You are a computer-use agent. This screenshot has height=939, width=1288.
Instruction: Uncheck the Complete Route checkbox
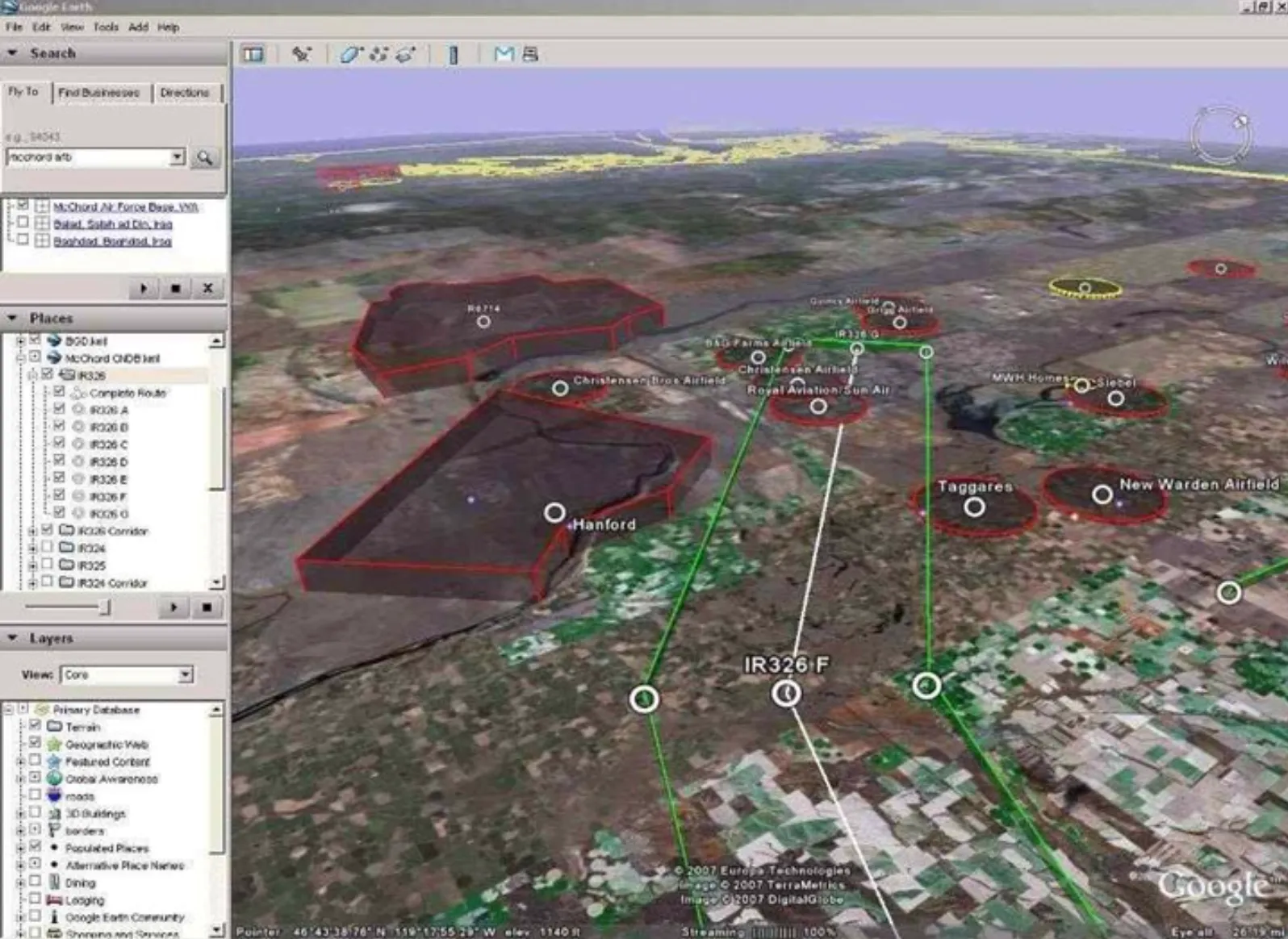tap(59, 391)
